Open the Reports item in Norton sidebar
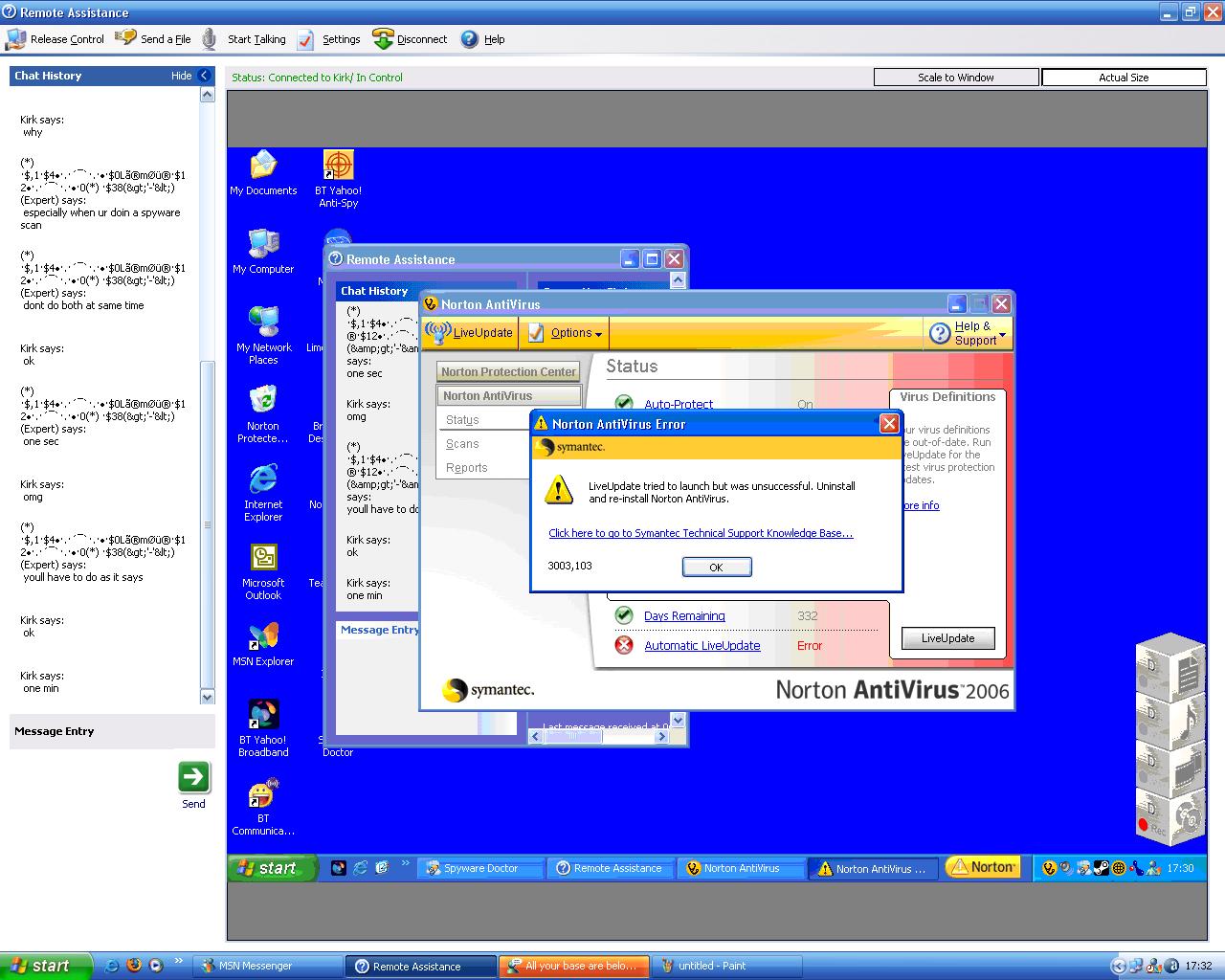 (467, 468)
